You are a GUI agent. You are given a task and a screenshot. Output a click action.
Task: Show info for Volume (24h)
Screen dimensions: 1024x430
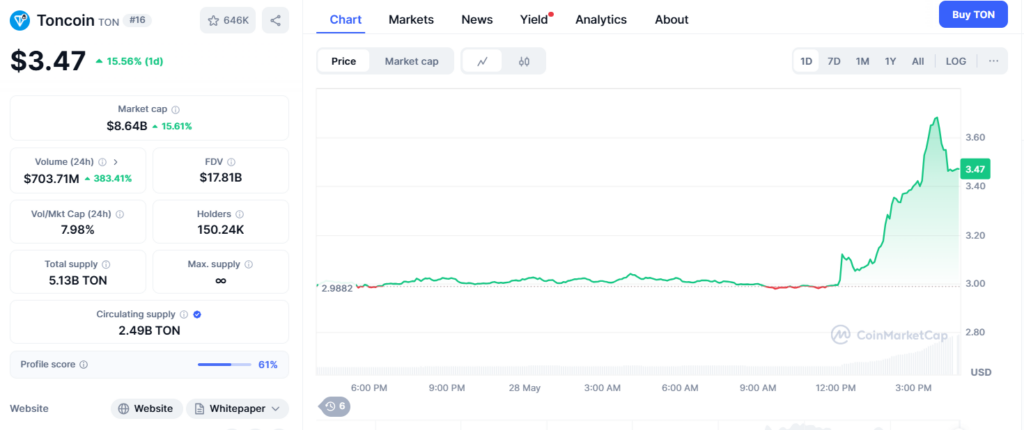tap(103, 162)
